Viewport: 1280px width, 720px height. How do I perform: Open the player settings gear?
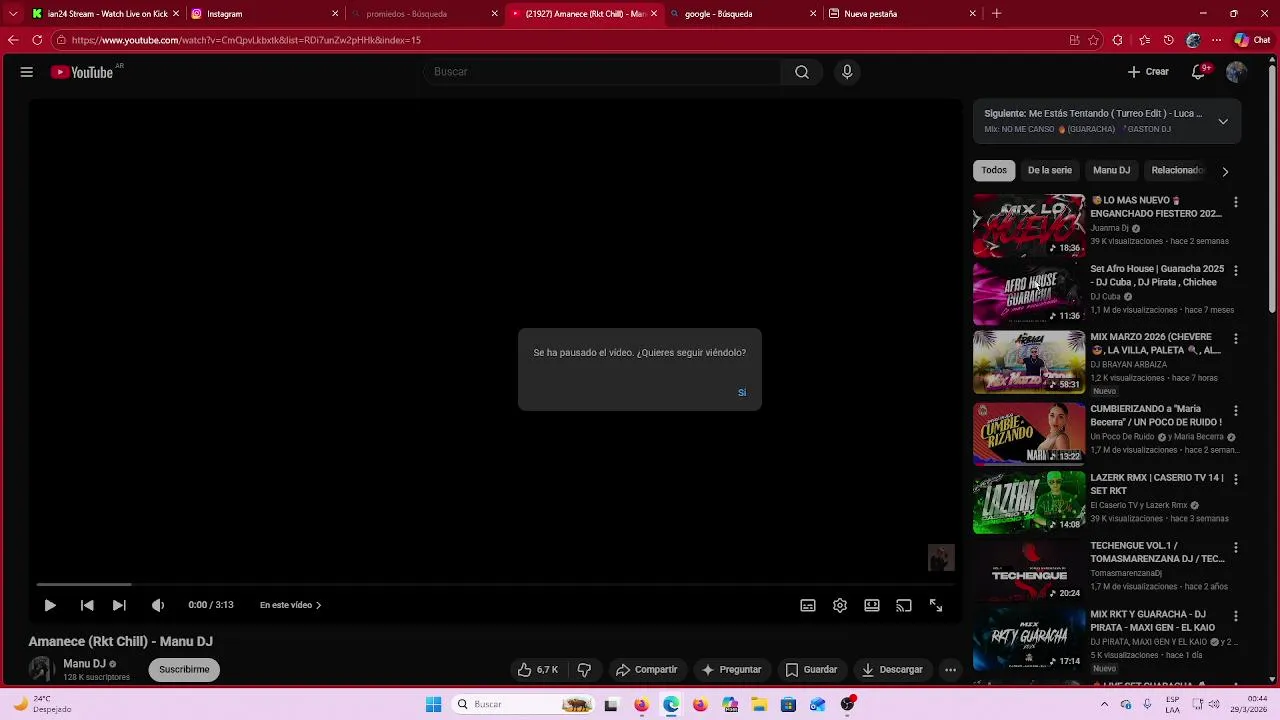pyautogui.click(x=840, y=605)
